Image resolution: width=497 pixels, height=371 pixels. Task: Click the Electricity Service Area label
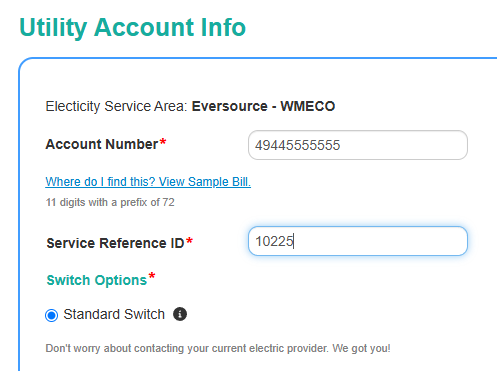point(116,106)
